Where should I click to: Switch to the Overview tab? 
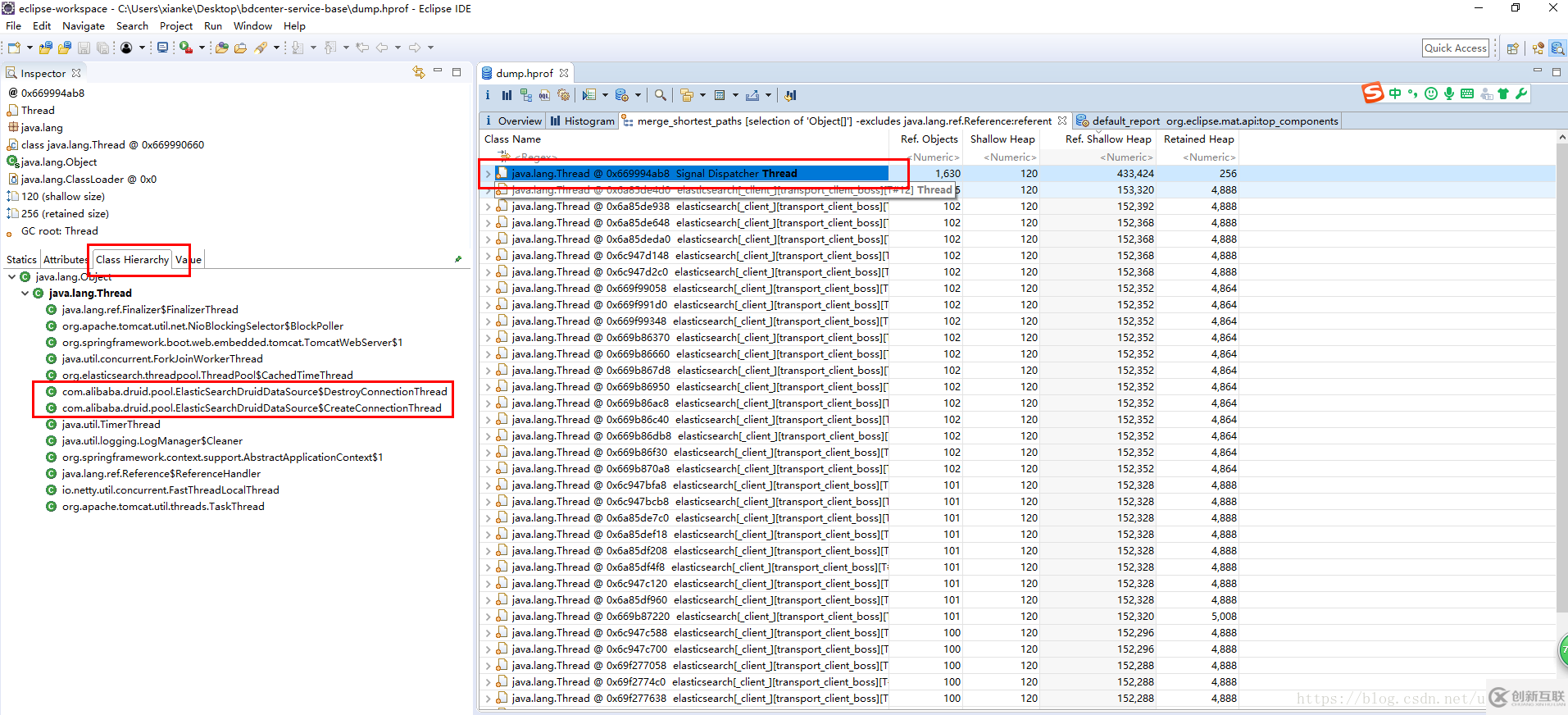coord(513,121)
